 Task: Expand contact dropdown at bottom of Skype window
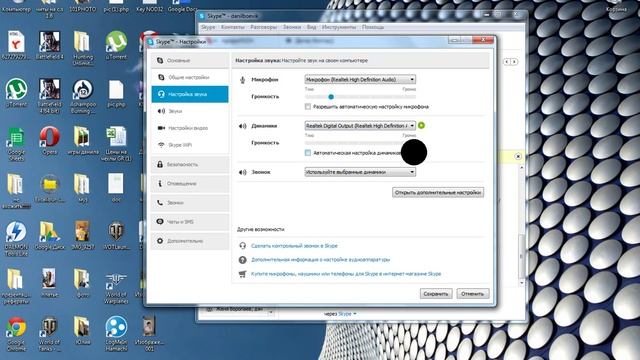270,312
